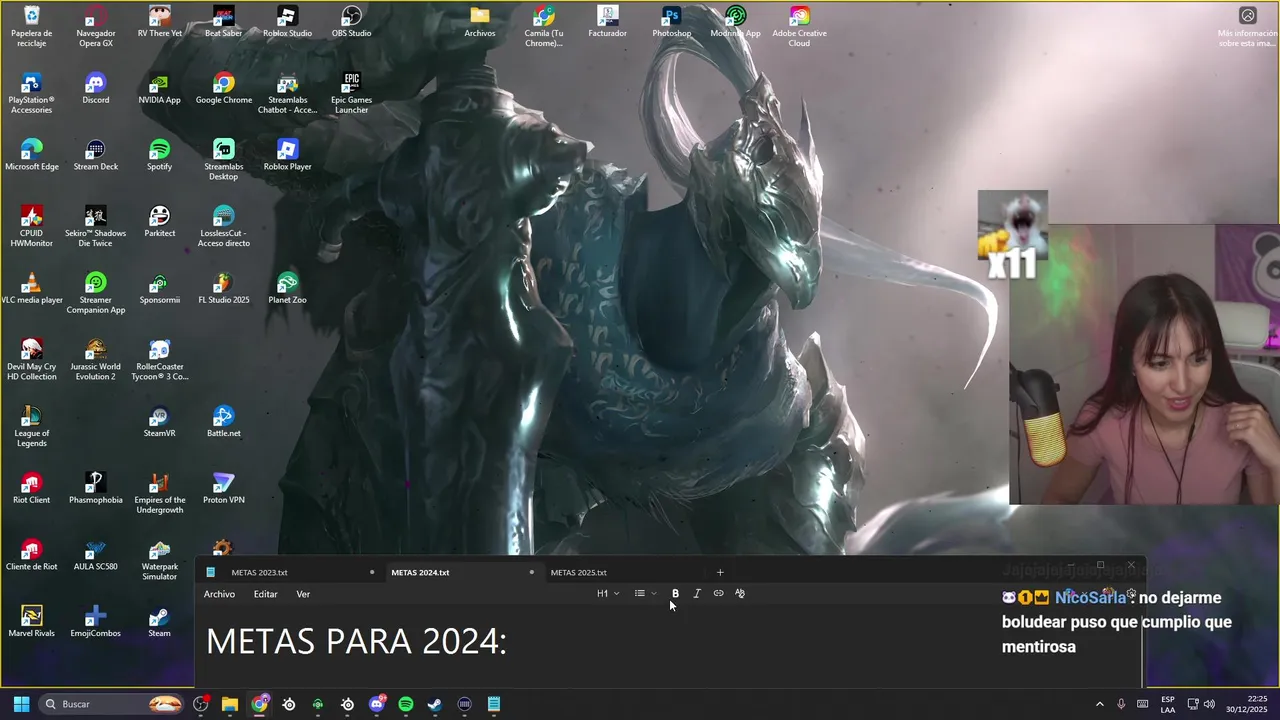1280x720 pixels.
Task: Open File Explorer from the taskbar
Action: (230, 704)
